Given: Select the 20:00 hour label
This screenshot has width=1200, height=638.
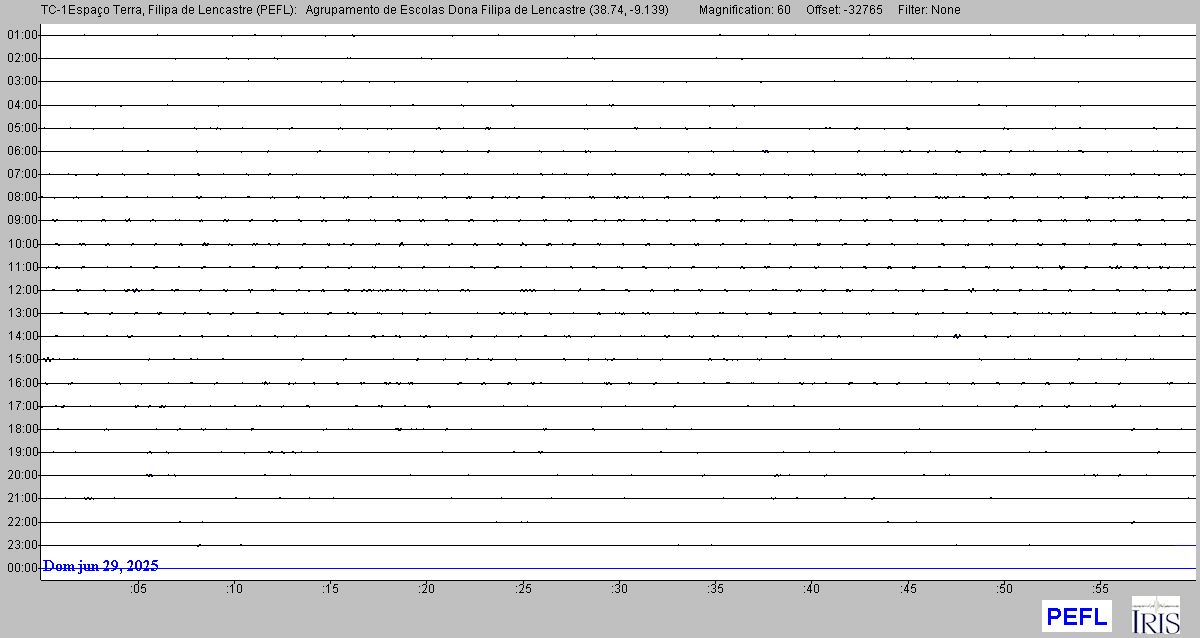Looking at the screenshot, I should pyautogui.click(x=22, y=475).
